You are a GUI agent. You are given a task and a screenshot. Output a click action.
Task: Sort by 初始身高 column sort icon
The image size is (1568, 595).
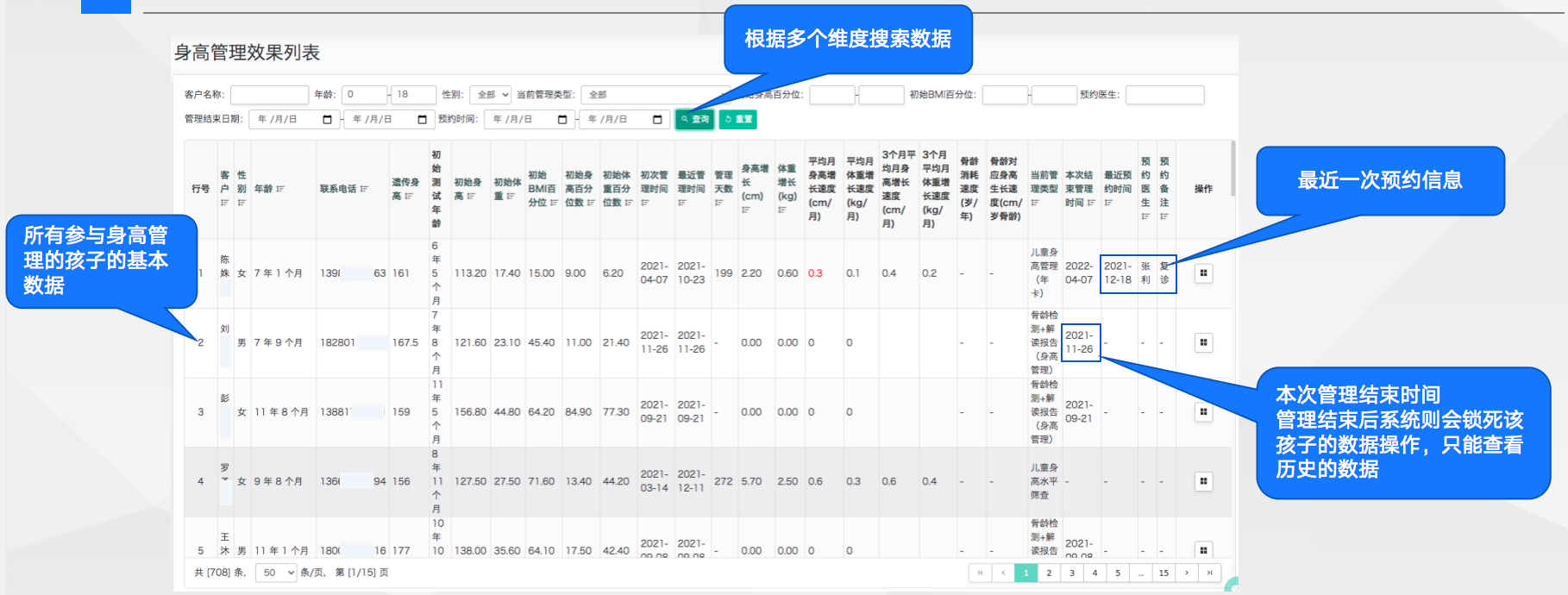(x=471, y=196)
